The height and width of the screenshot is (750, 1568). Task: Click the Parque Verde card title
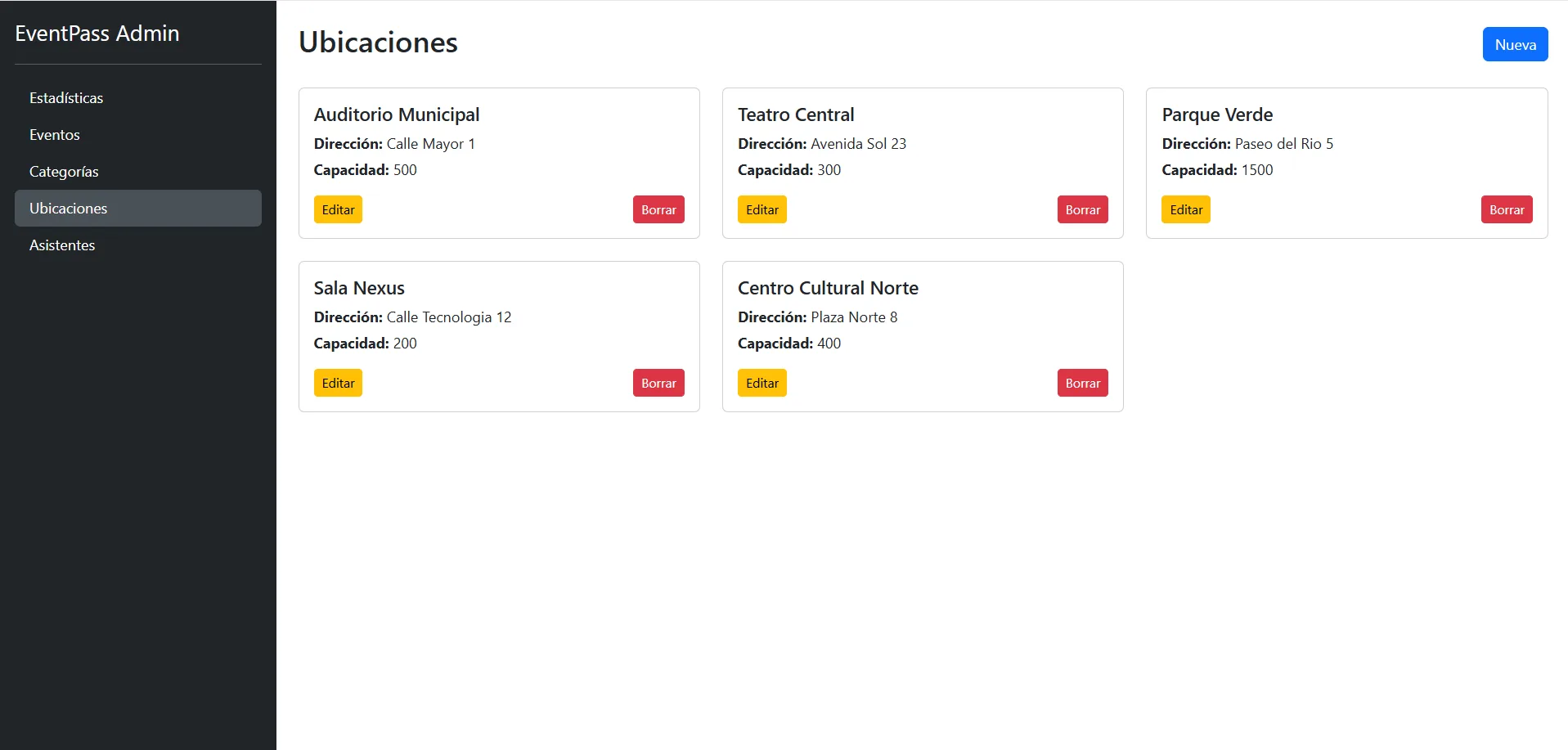coord(1217,115)
